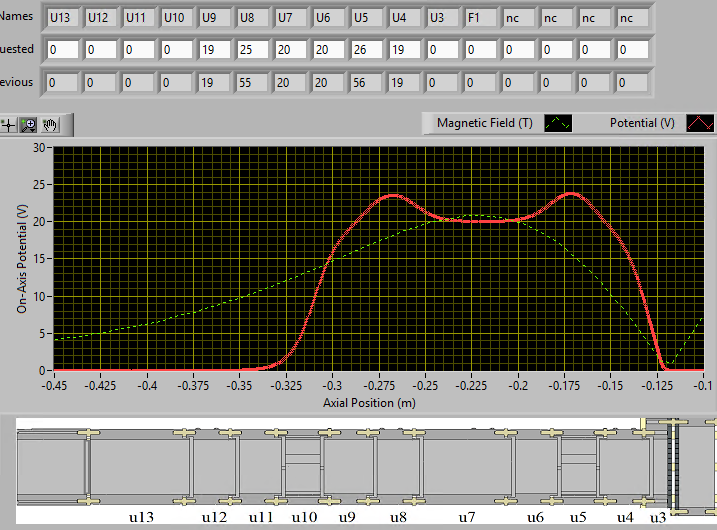Click electrode label u3 in diagram
The height and width of the screenshot is (530, 717).
pyautogui.click(x=658, y=518)
